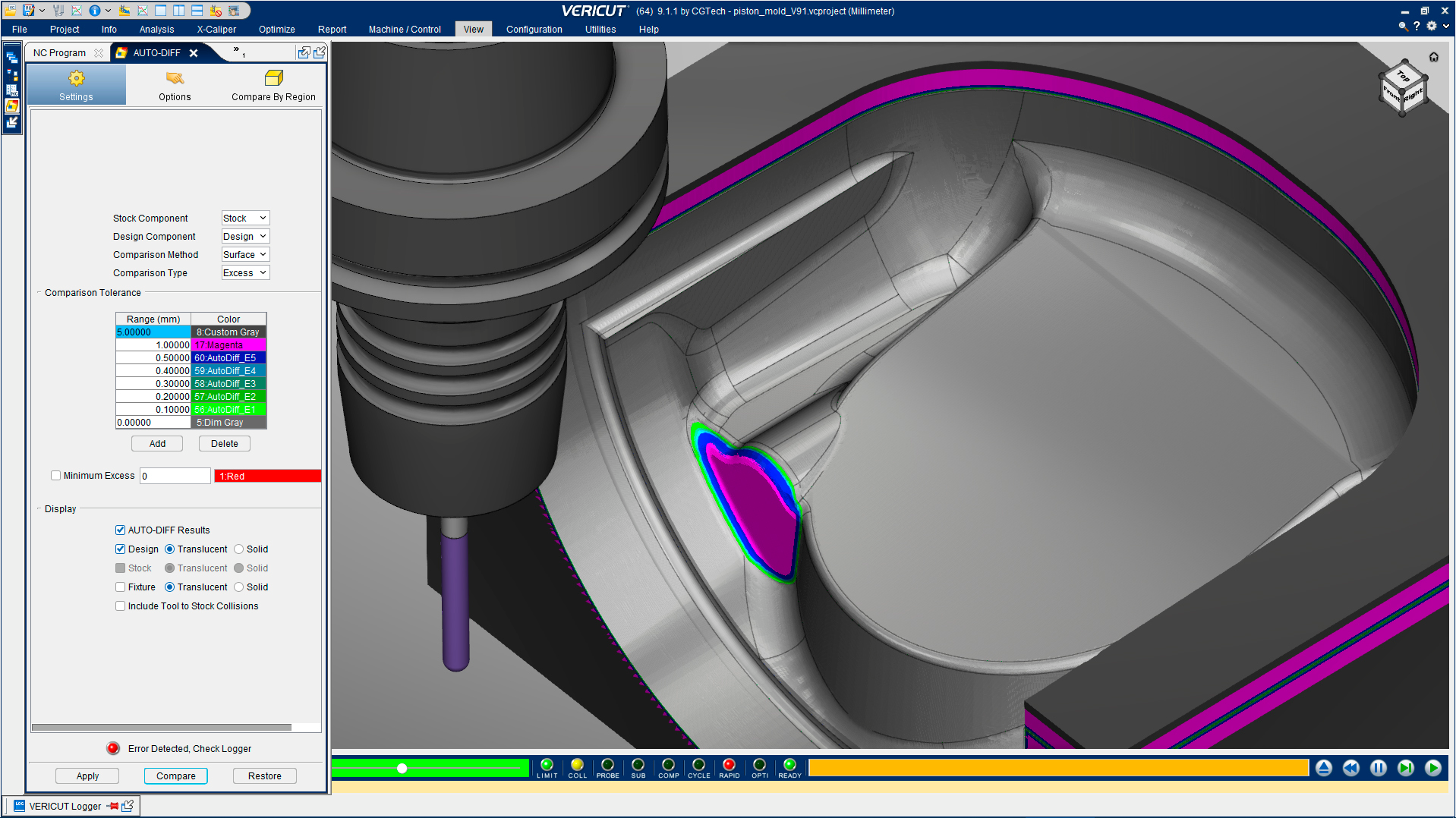This screenshot has height=818, width=1456.
Task: Click the Compare button
Action: [x=175, y=776]
